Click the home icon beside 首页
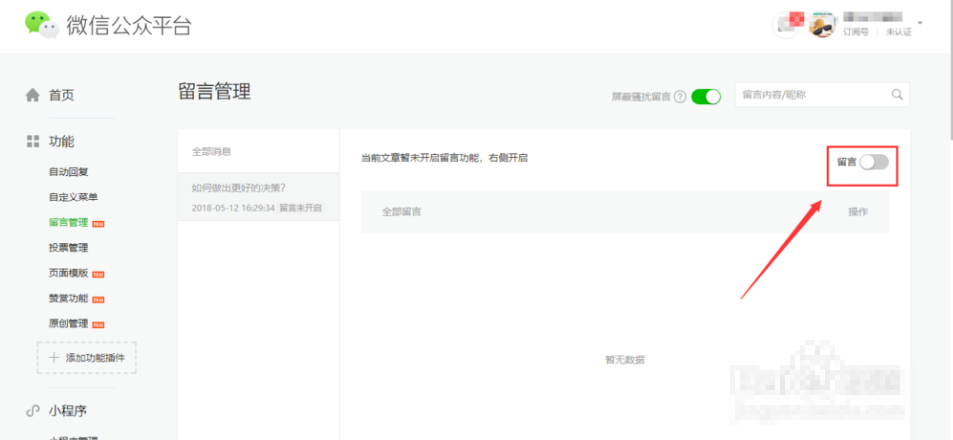Screen dimensions: 953x440 (x=33, y=95)
